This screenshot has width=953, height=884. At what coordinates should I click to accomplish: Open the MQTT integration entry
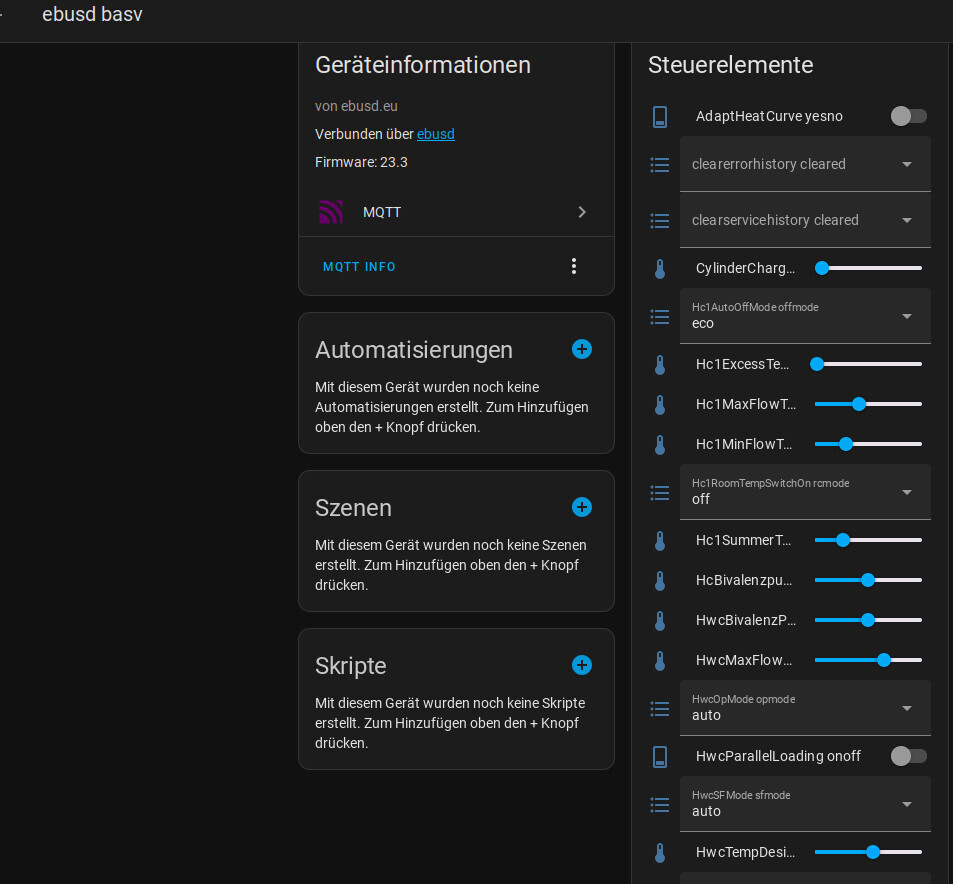tap(456, 212)
